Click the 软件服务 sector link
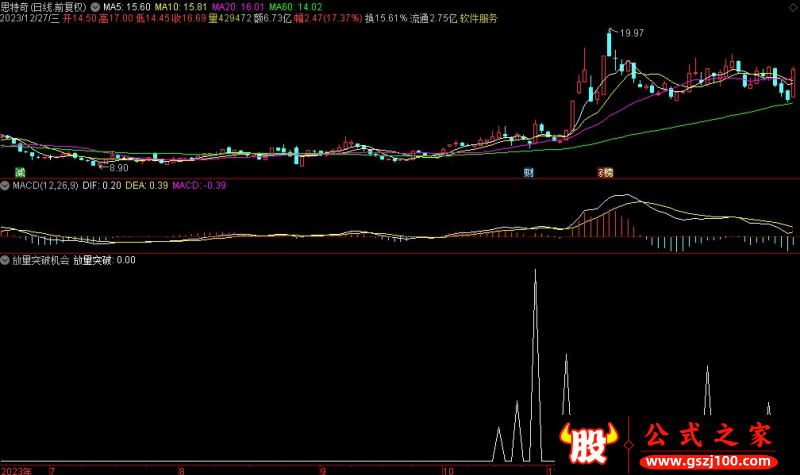800x475 pixels. click(479, 18)
